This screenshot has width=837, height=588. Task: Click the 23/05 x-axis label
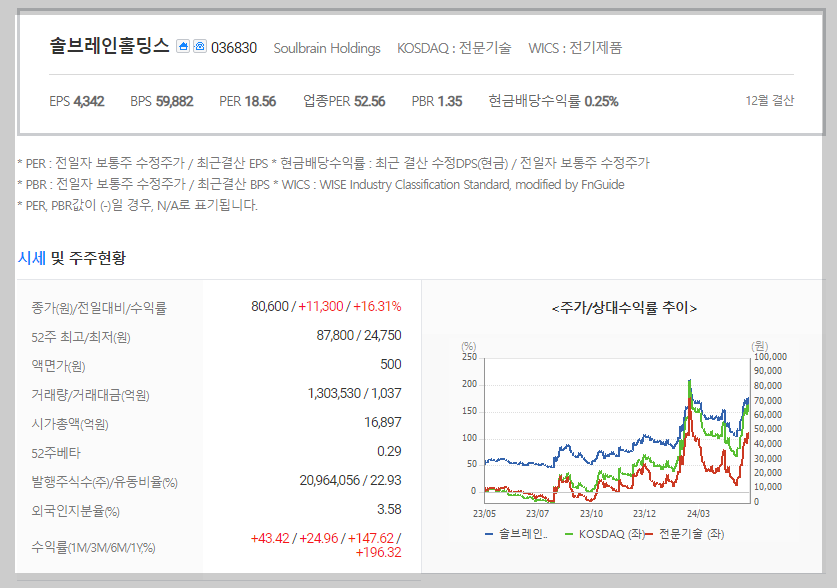click(484, 514)
